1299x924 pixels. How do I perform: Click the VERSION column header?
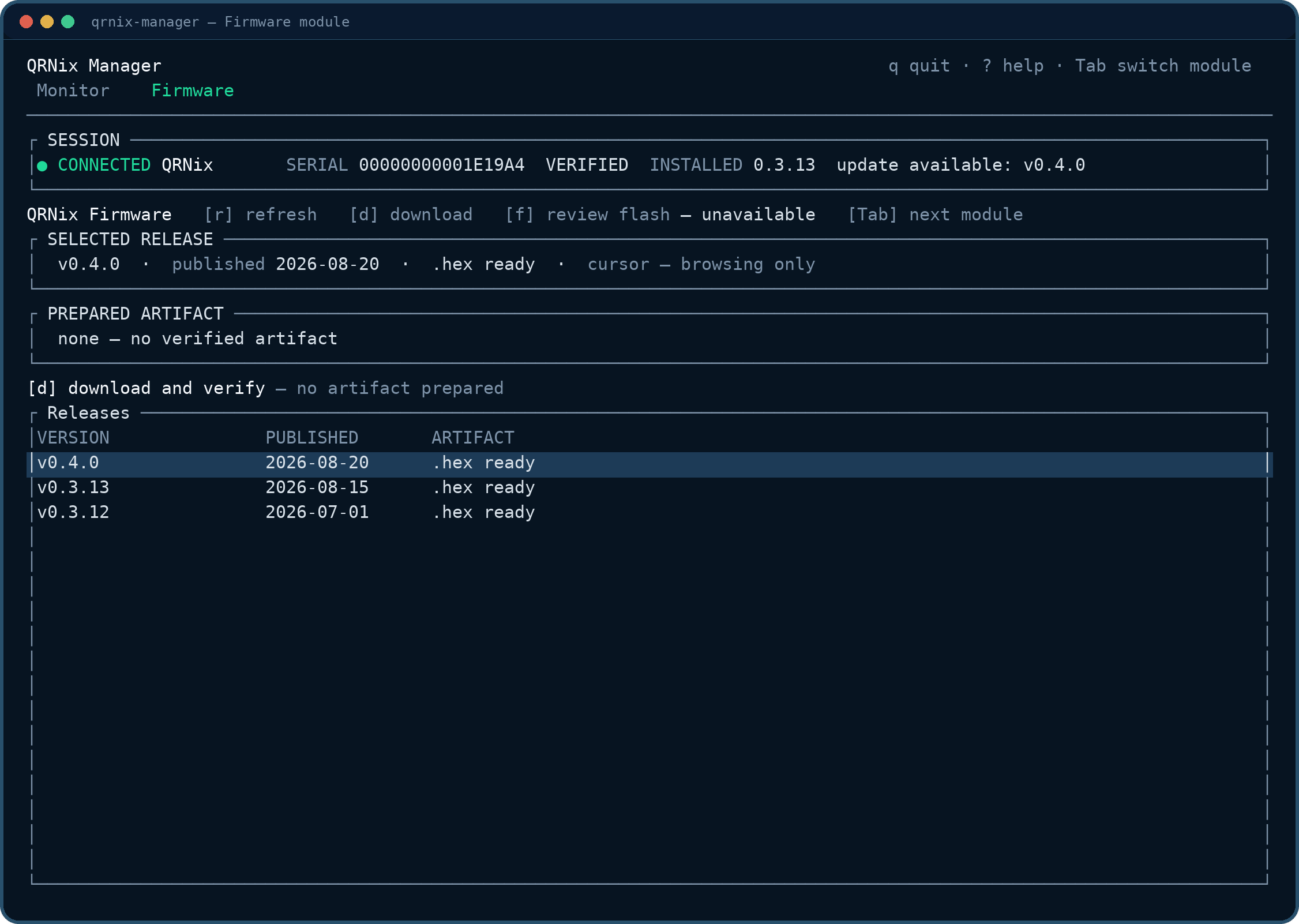coord(73,438)
